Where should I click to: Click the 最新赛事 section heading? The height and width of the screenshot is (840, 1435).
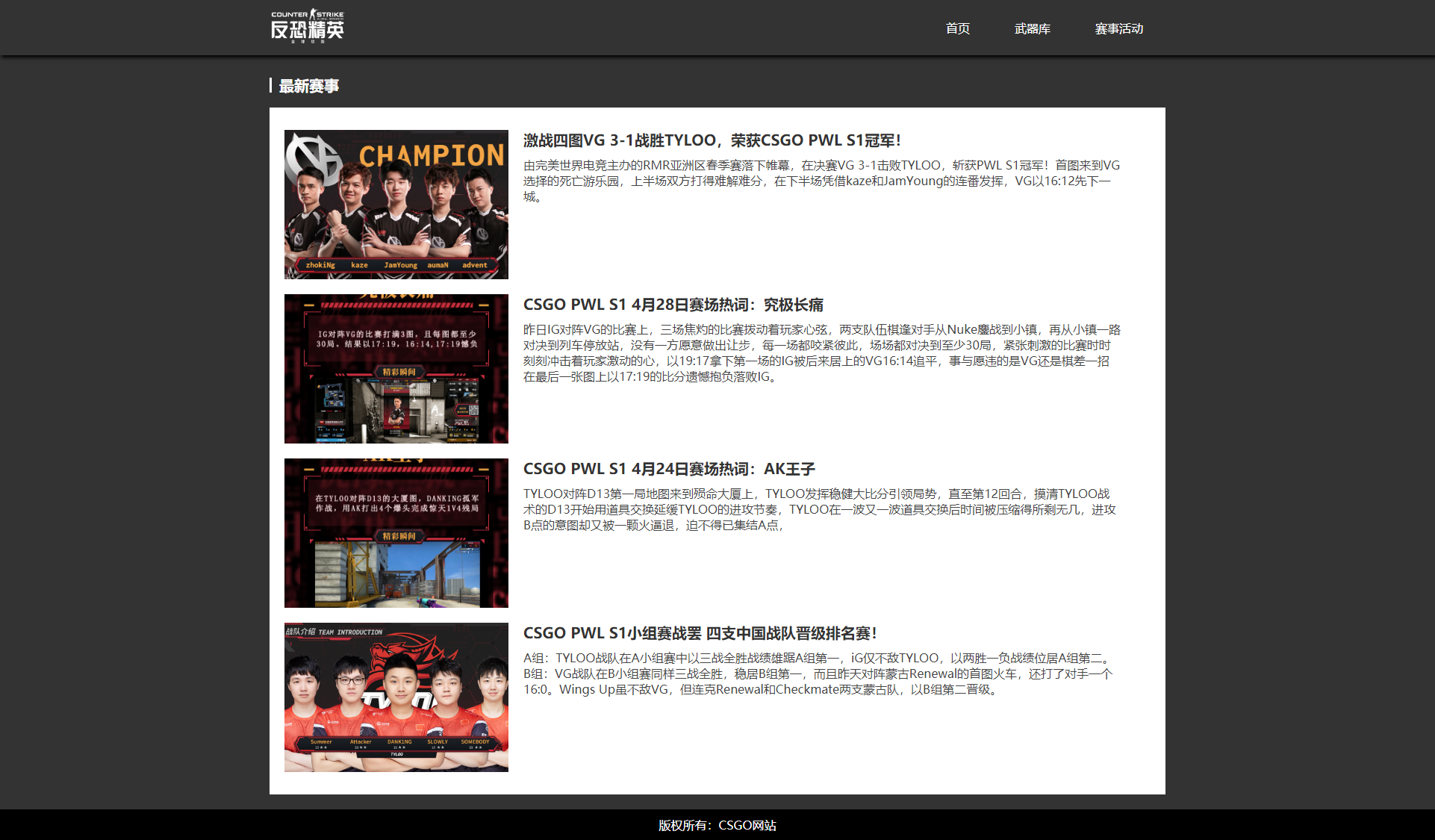pyautogui.click(x=308, y=86)
